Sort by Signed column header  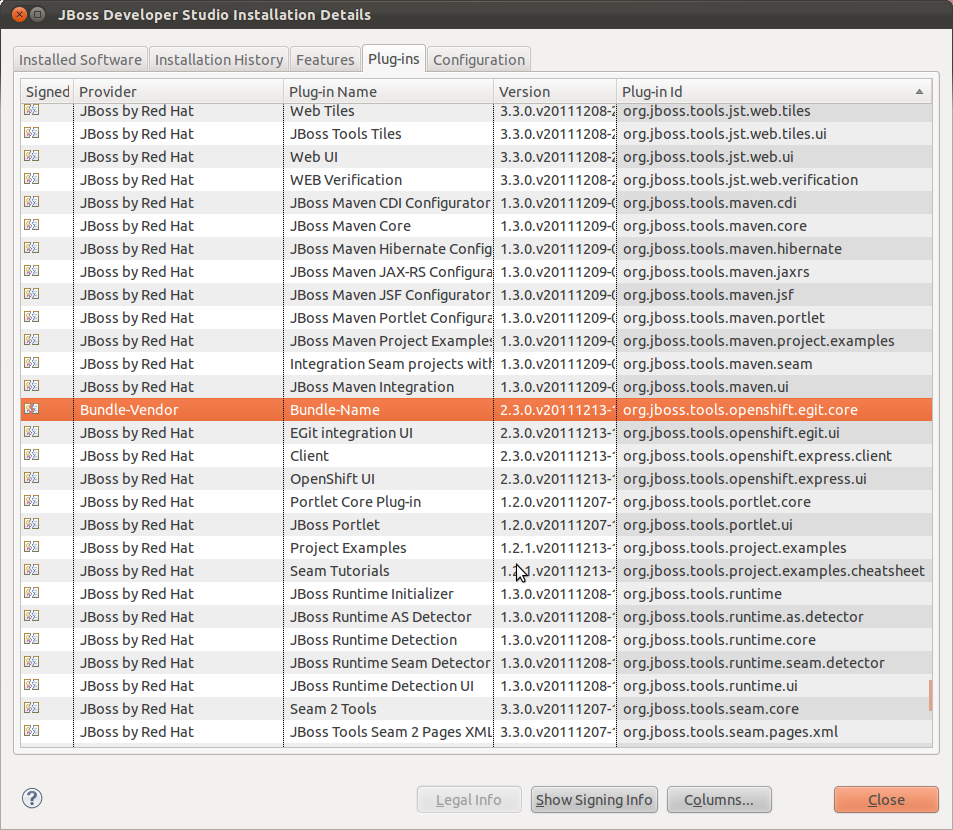tap(47, 92)
